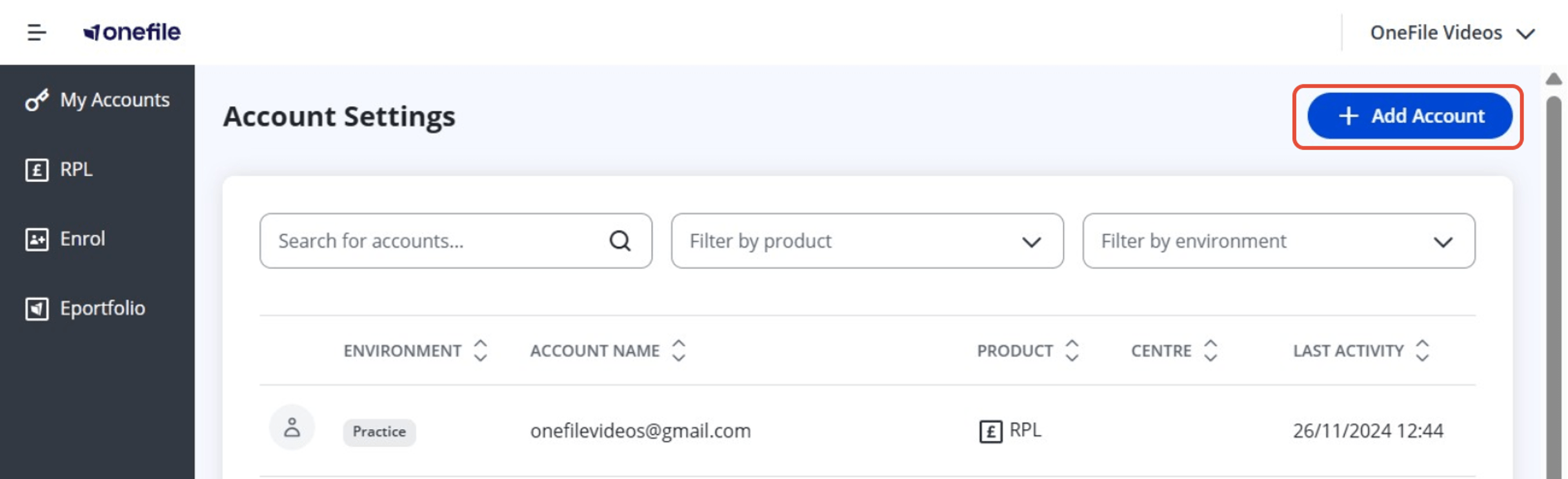Click the search magnifier icon
Viewport: 1568px width, 479px height.
click(620, 241)
